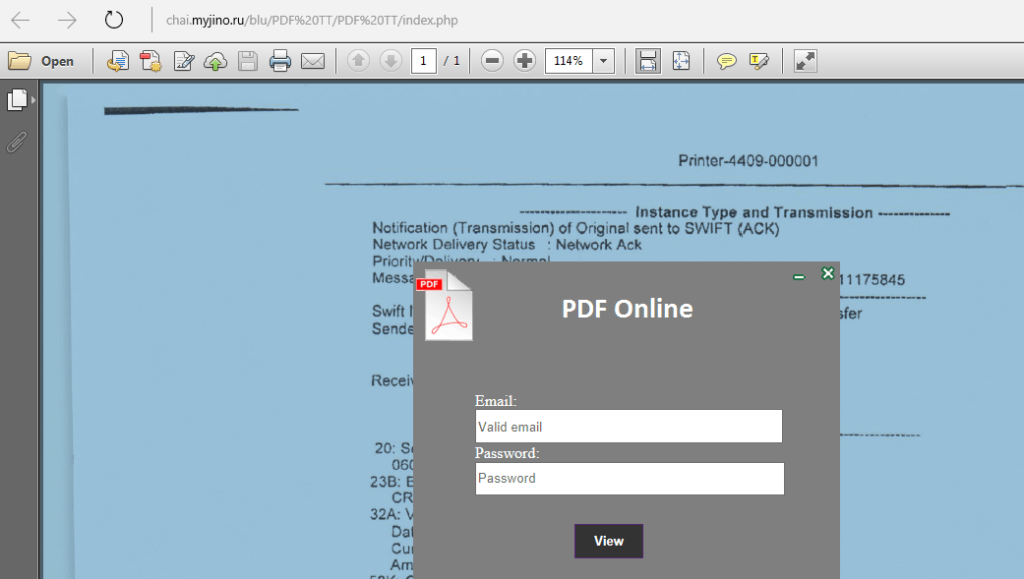Click the Password input field
Screen dimensions: 1024x579
[x=628, y=478]
